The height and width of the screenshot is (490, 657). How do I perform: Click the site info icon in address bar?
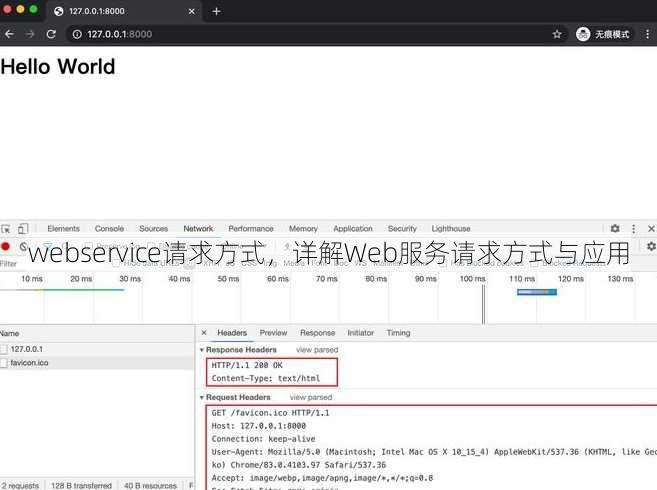click(x=77, y=34)
